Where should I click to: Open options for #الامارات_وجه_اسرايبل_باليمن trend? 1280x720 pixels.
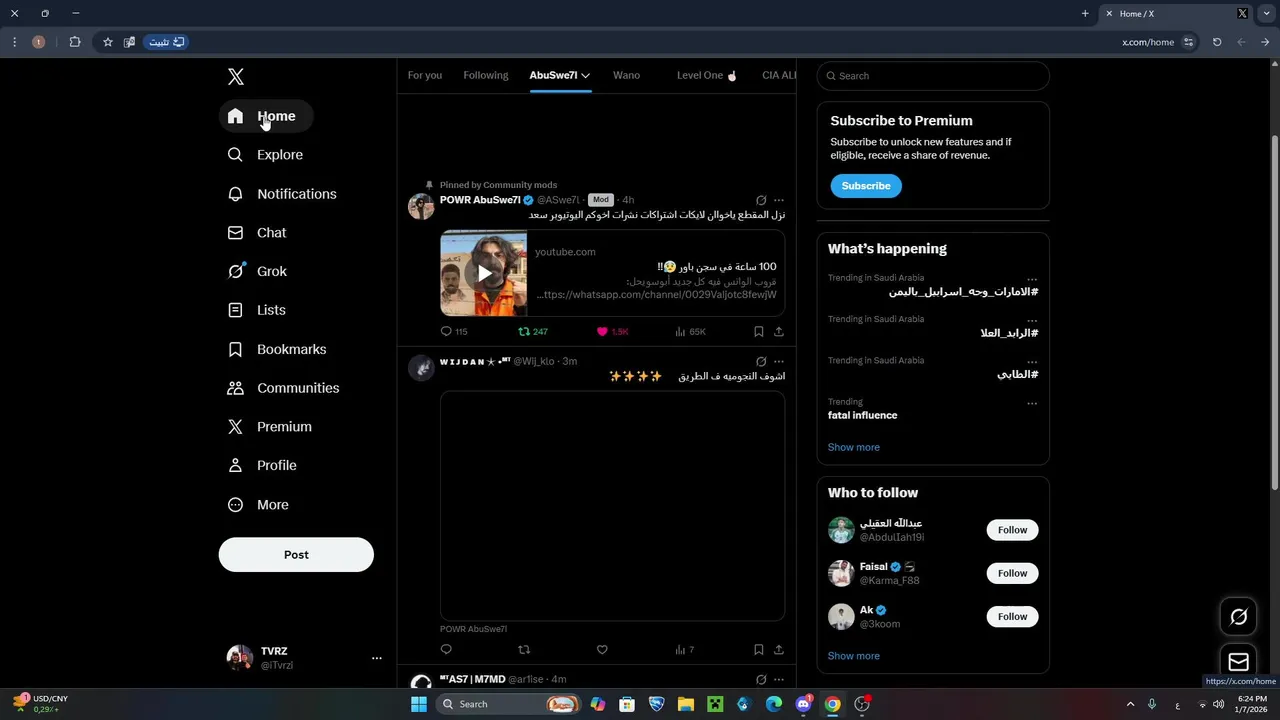tap(1032, 280)
